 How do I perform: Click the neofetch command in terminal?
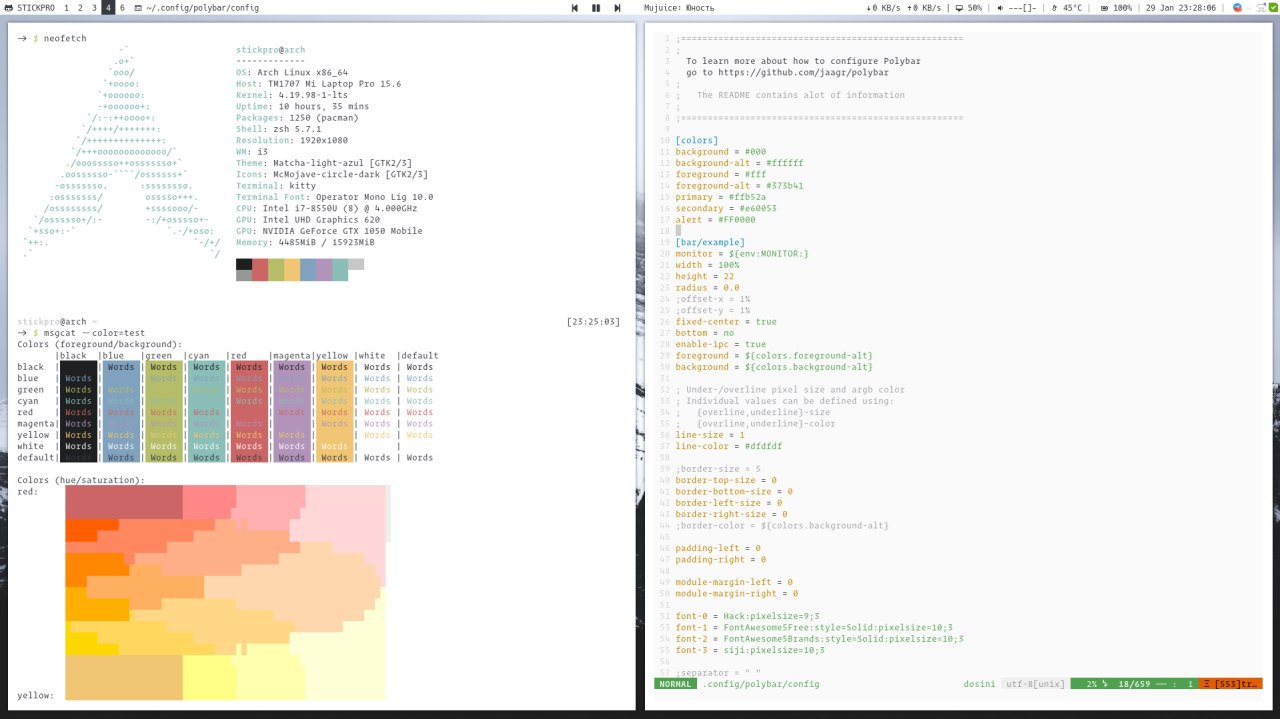pyautogui.click(x=65, y=38)
